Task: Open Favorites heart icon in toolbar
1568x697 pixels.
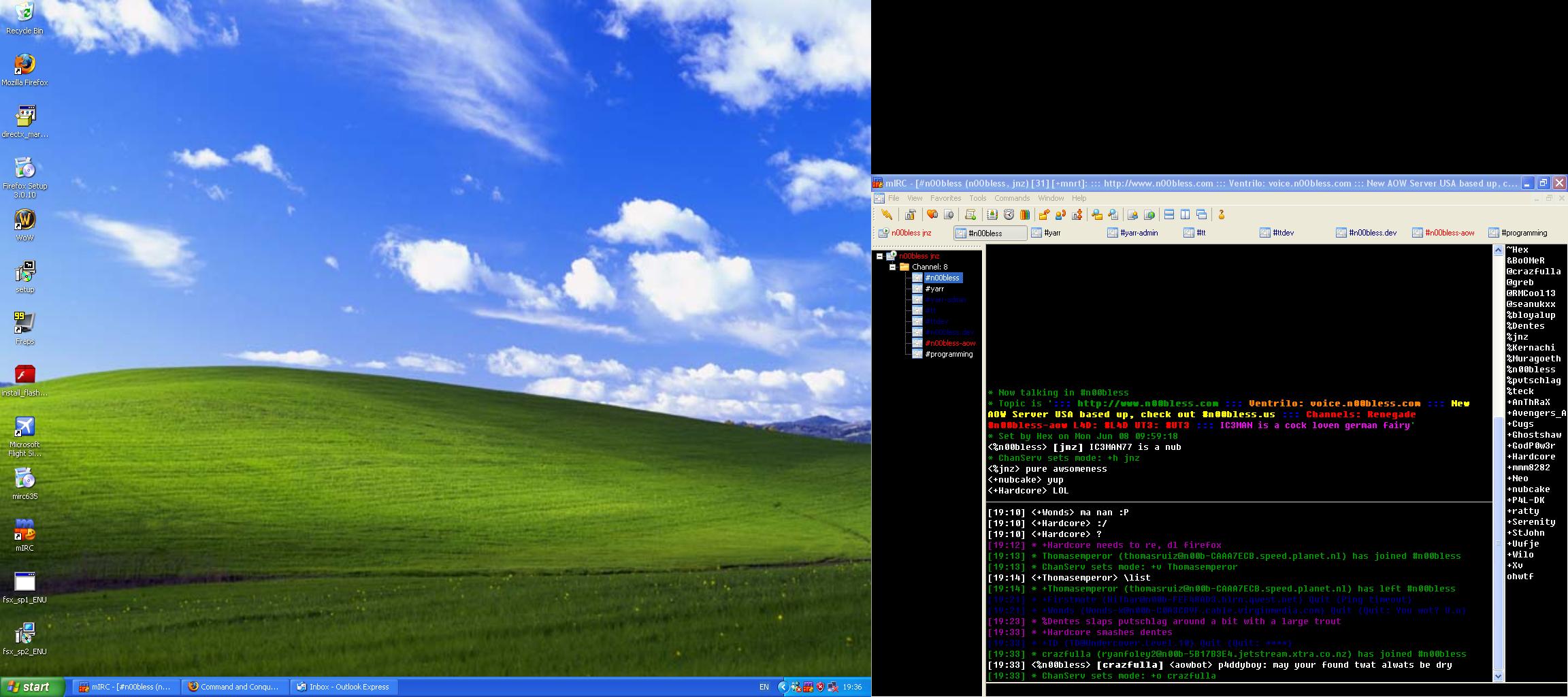Action: pos(932,214)
